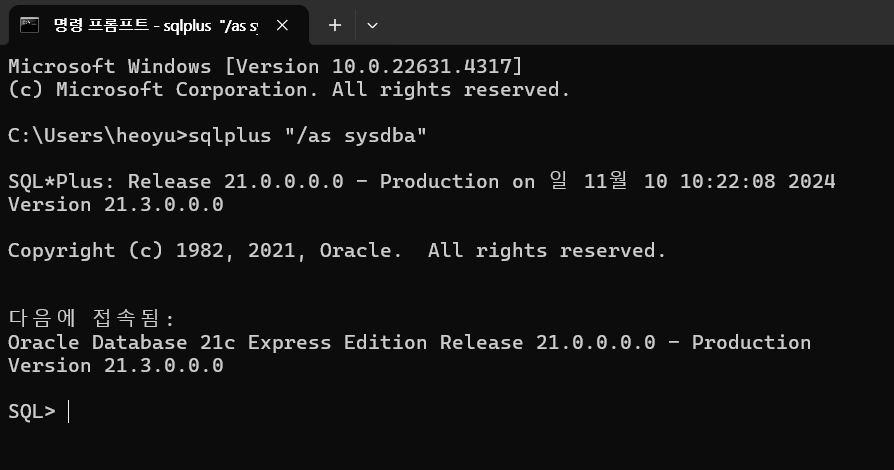Image resolution: width=894 pixels, height=470 pixels.
Task: Click the 'SQL*Plus: Release 21.0.0.0.0 - Production' line
Action: tap(422, 181)
